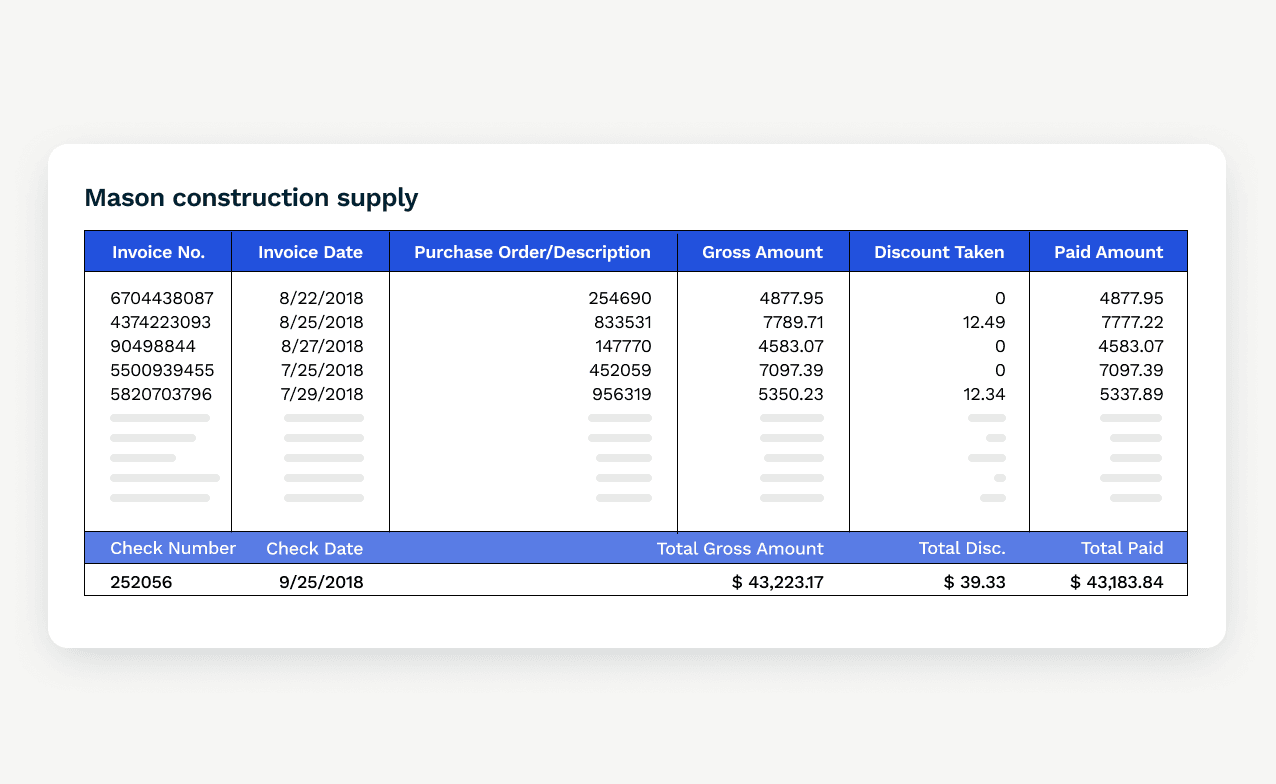Select total discount $ 39.33
Image resolution: width=1276 pixels, height=784 pixels.
(x=974, y=582)
